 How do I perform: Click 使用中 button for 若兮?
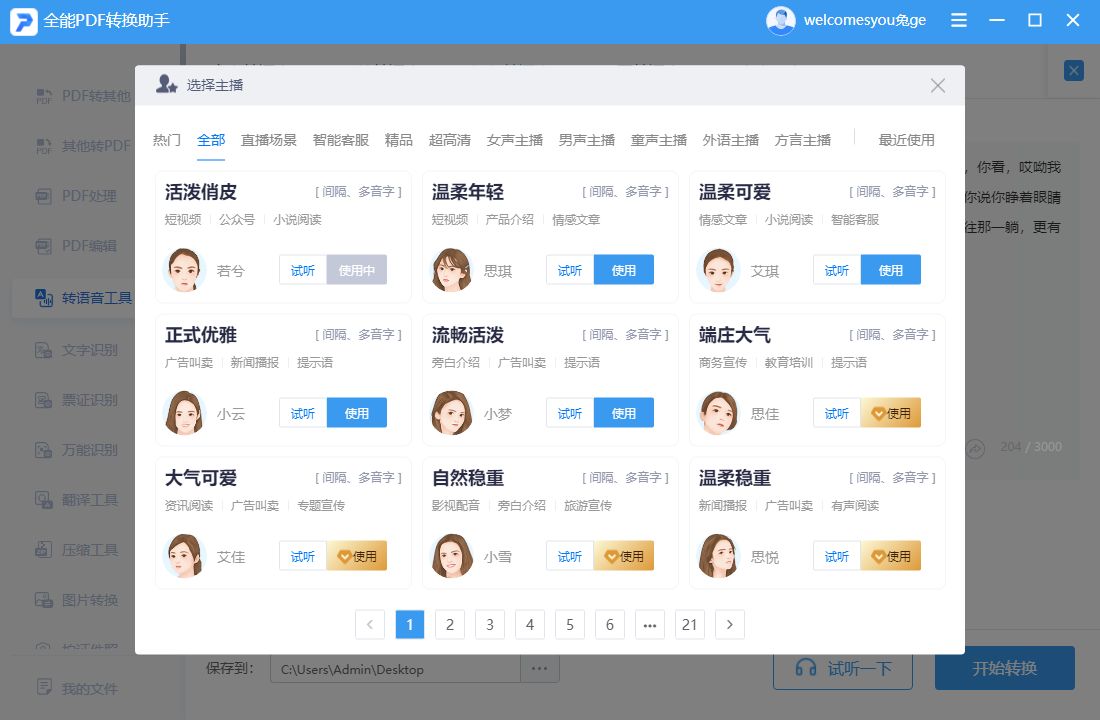click(357, 270)
